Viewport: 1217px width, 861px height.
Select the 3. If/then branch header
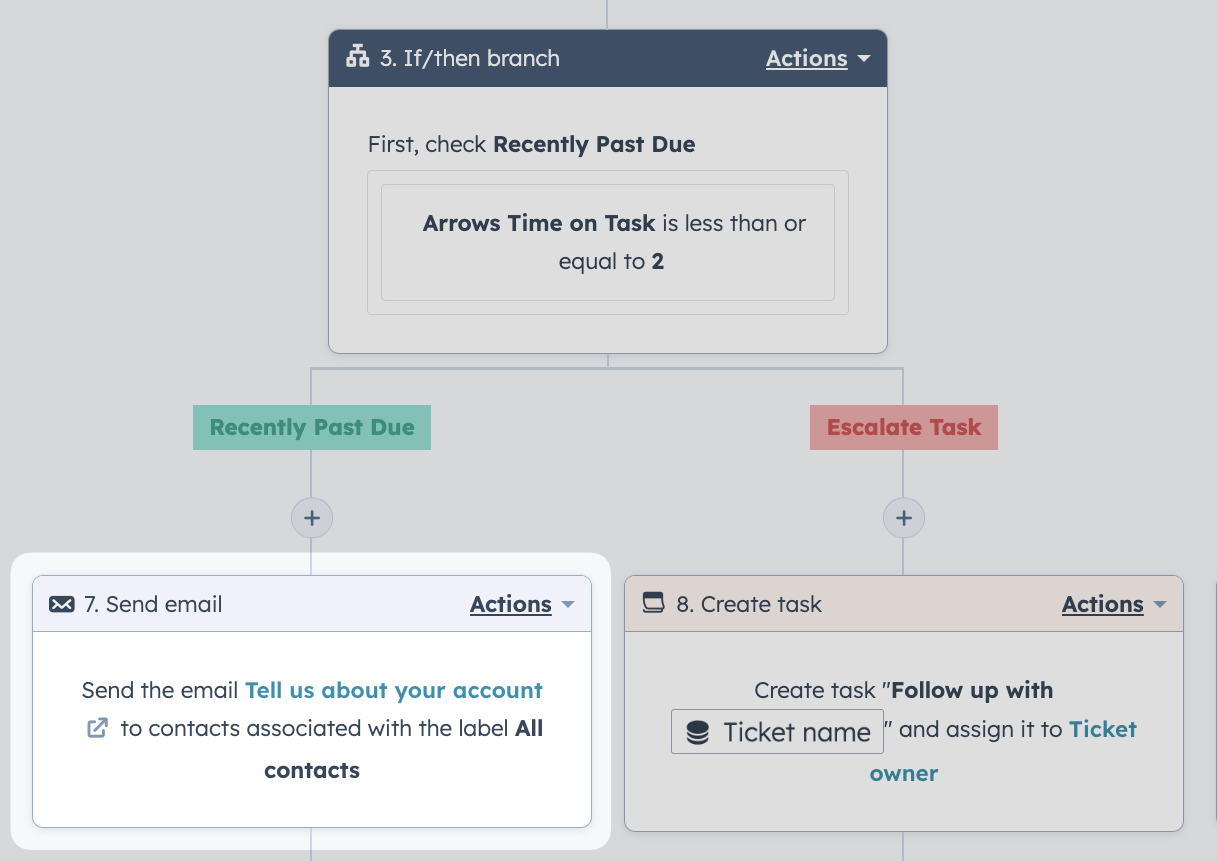point(608,58)
